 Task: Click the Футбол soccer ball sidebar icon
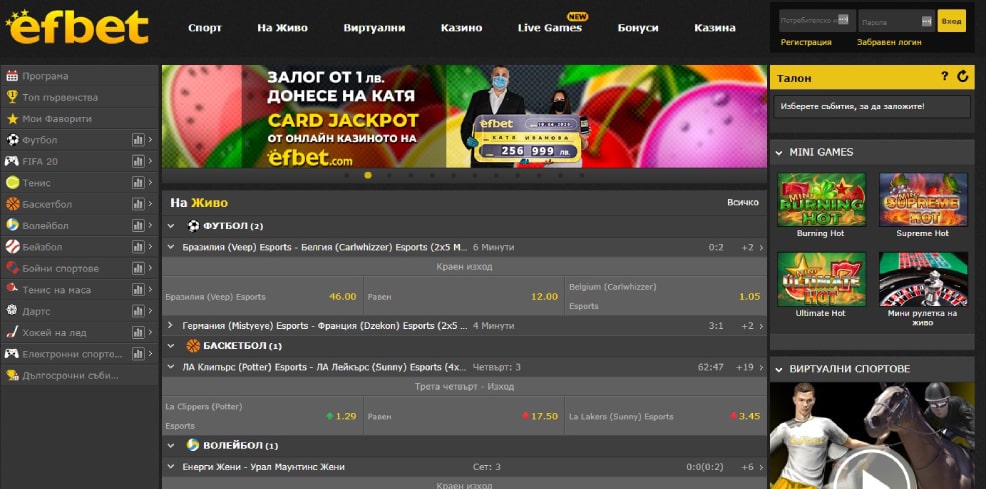click(12, 140)
